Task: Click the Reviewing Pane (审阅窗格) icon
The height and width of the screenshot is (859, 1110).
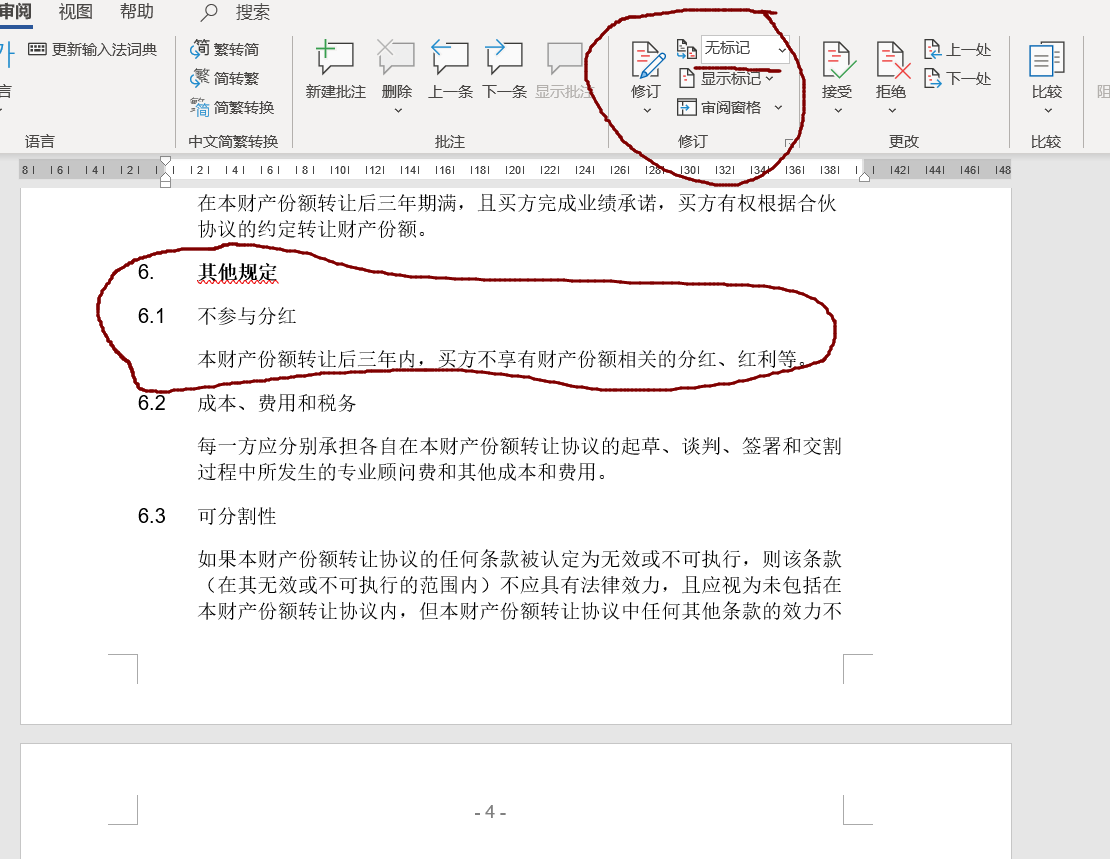Action: tap(687, 108)
